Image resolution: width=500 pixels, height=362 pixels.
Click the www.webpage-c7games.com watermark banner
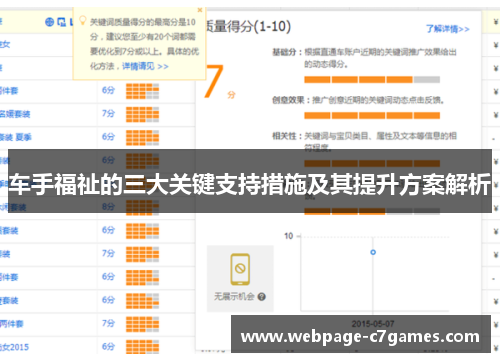[x=361, y=334]
